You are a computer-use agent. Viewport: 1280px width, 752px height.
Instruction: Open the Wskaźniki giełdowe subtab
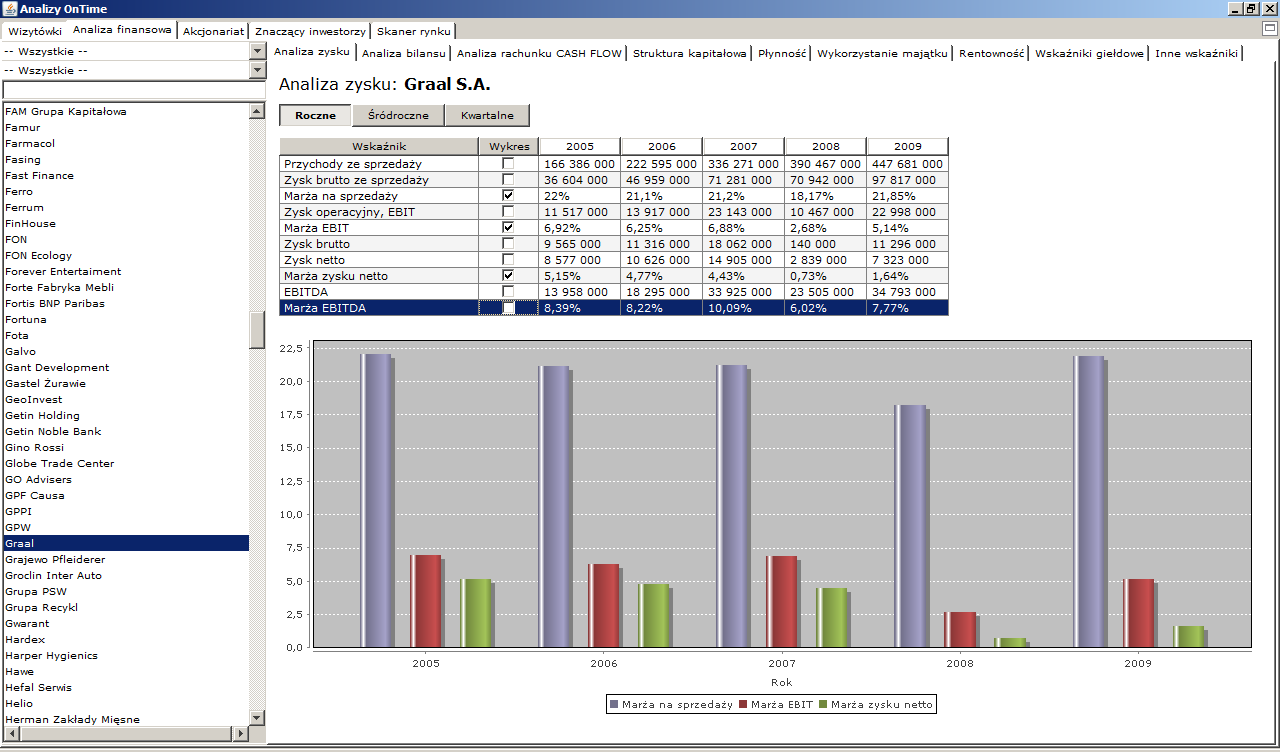pos(1089,53)
